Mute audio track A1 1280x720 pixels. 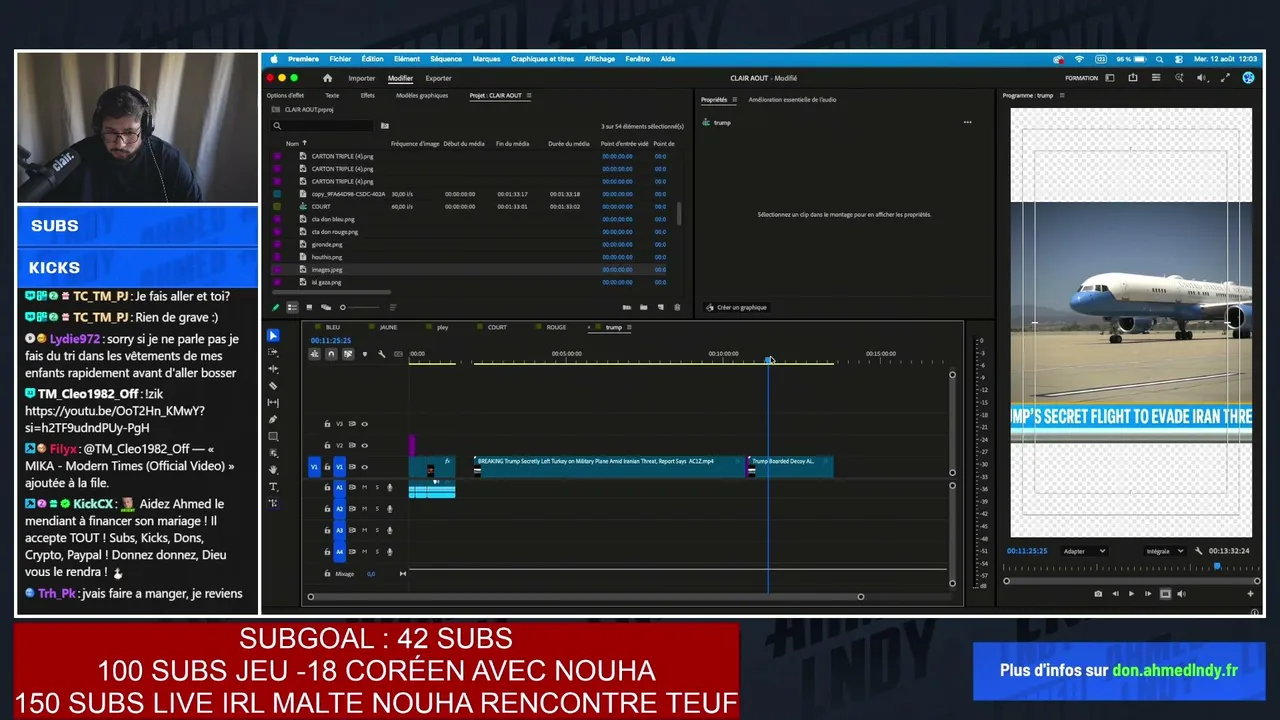point(364,488)
